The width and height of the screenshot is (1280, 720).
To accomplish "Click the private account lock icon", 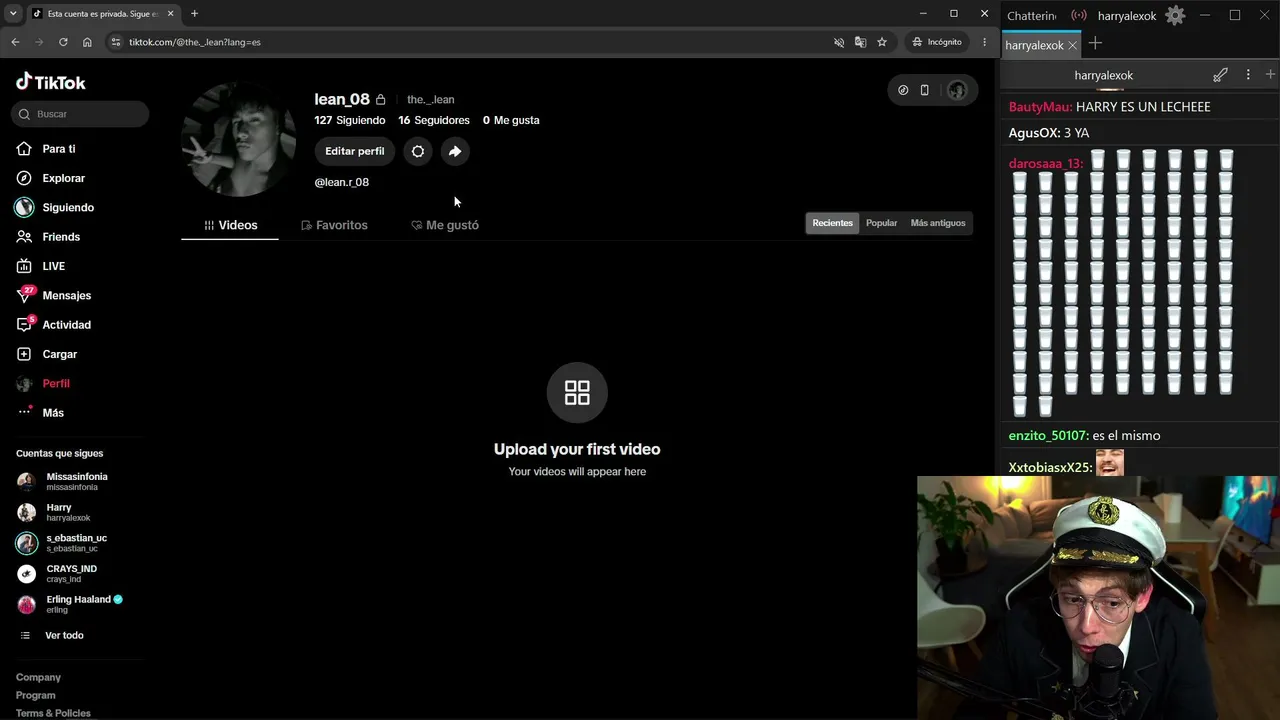I will 380,100.
